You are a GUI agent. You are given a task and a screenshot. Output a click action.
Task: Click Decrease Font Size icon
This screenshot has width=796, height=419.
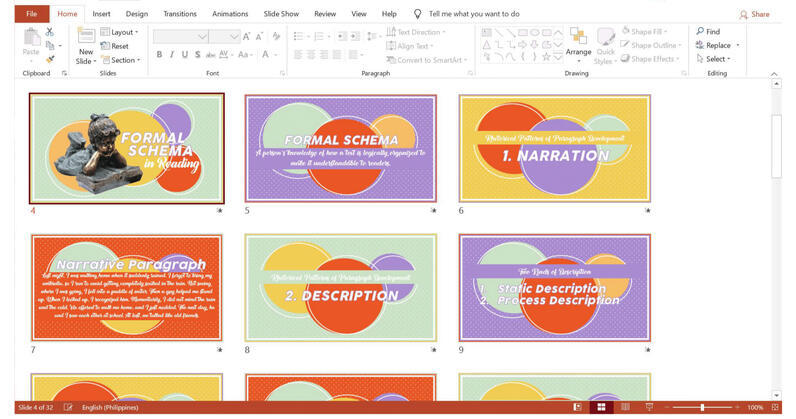[x=259, y=37]
